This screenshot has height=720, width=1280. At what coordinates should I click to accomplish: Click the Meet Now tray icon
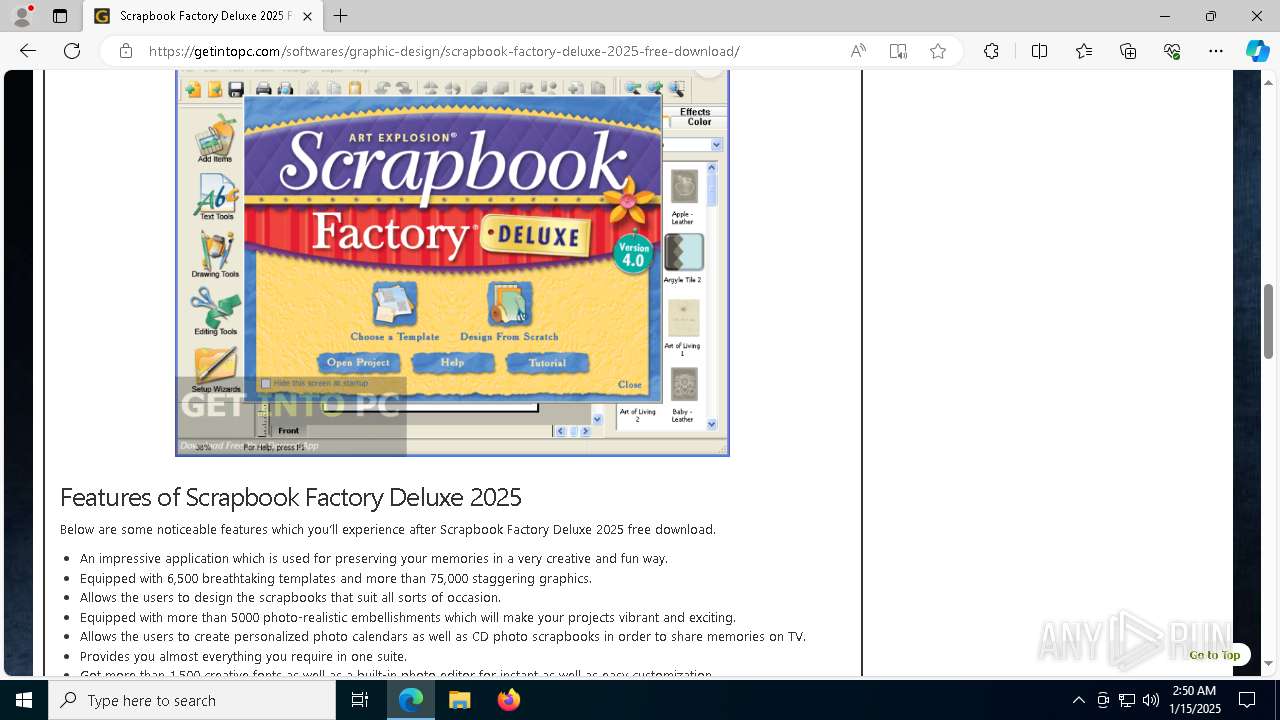coord(1103,700)
